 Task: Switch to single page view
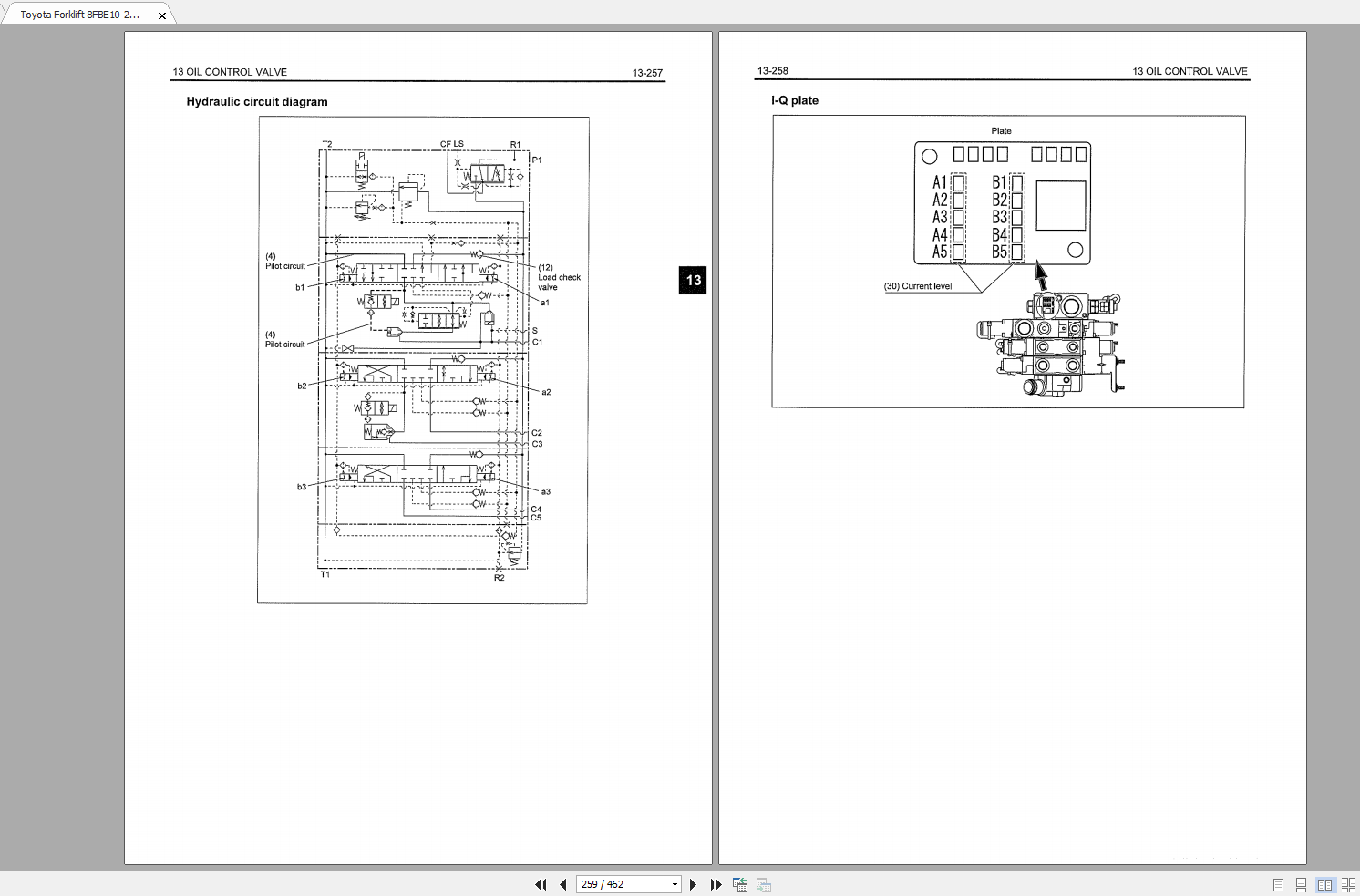(x=1278, y=885)
